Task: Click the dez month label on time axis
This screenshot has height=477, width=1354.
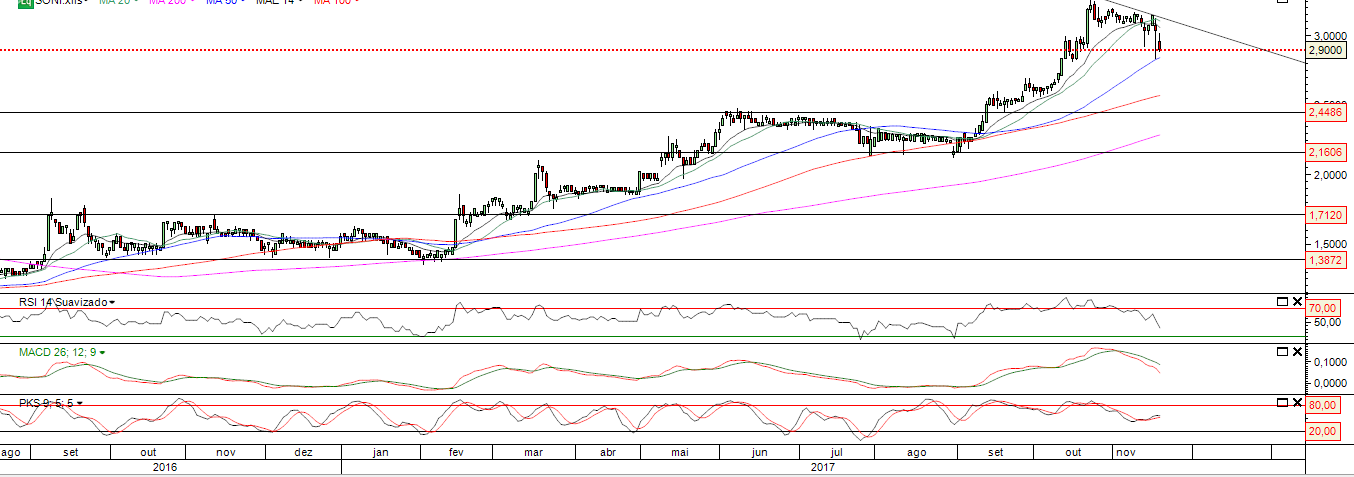Action: [x=303, y=452]
